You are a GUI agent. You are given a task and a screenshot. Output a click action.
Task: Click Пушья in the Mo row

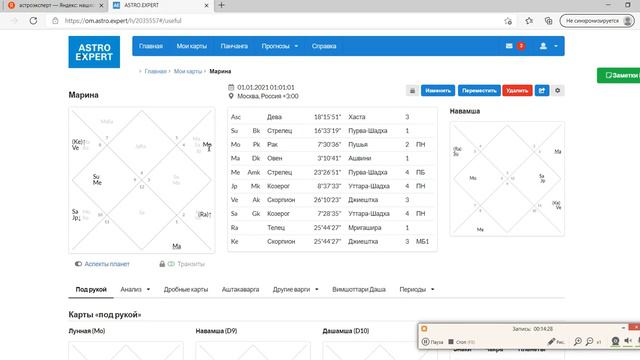coord(358,144)
